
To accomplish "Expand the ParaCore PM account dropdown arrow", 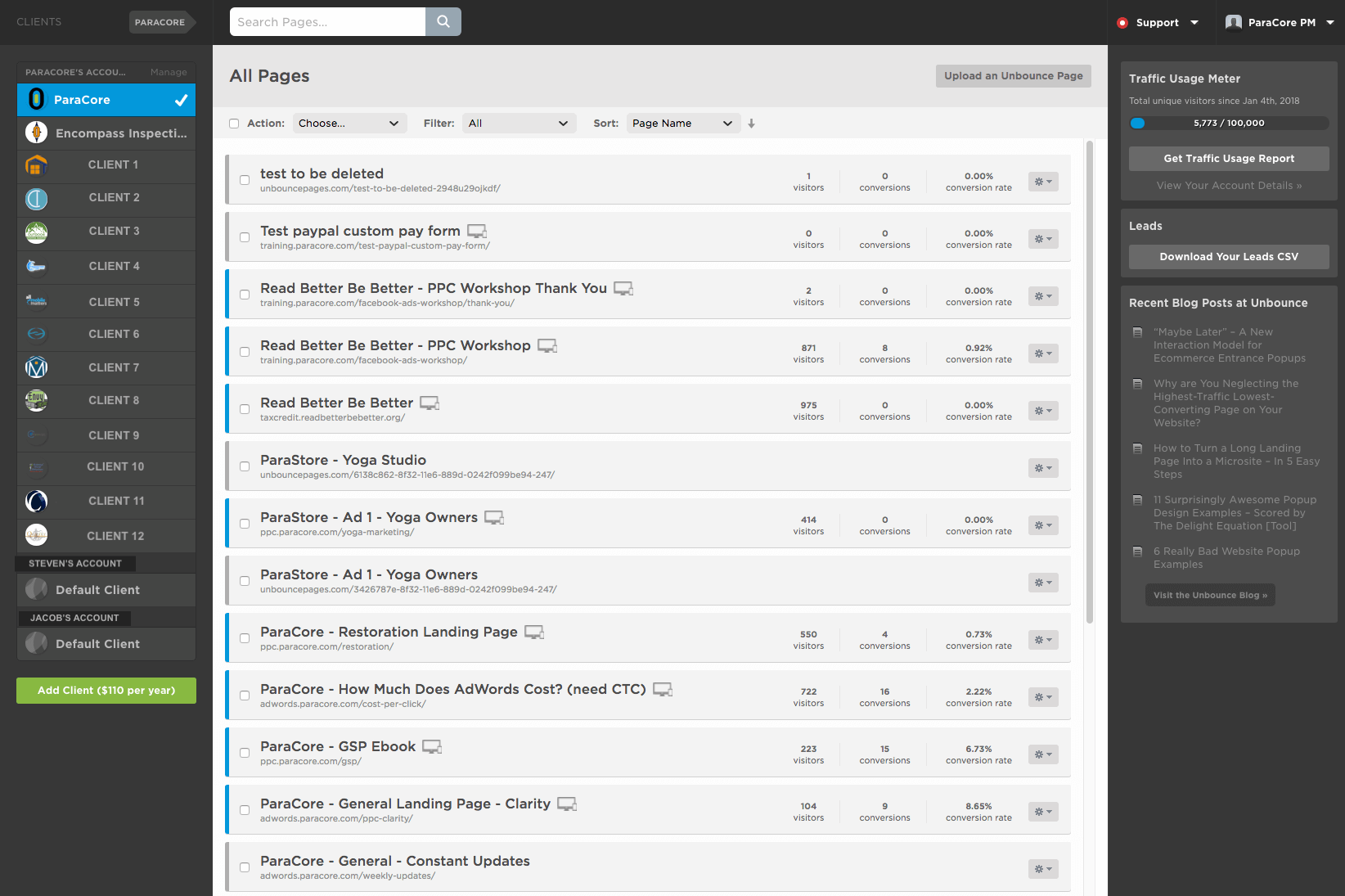I will (1330, 23).
